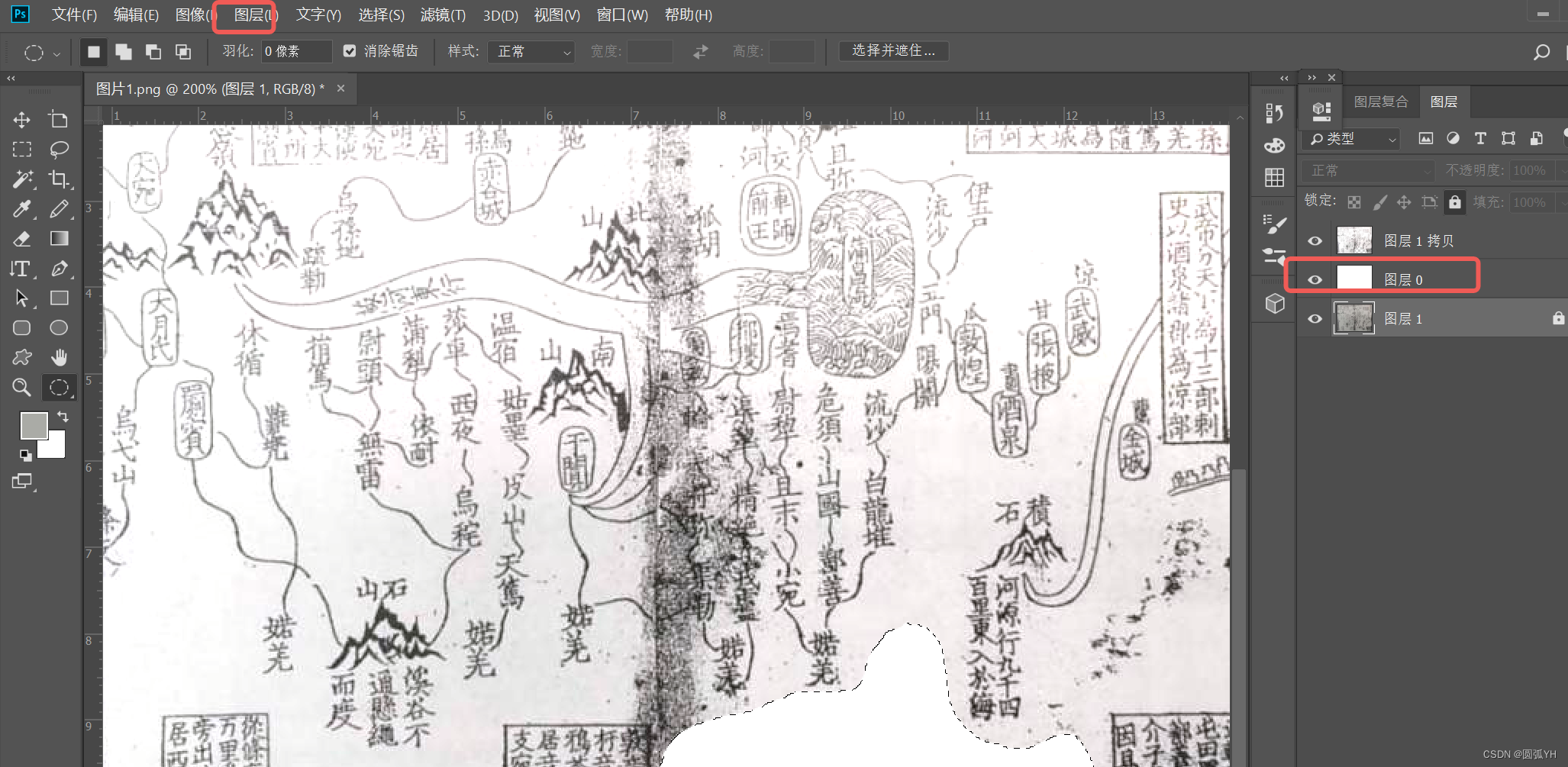This screenshot has height=767, width=1568.
Task: Toggle the Lock All padlock button
Action: coord(1454,202)
